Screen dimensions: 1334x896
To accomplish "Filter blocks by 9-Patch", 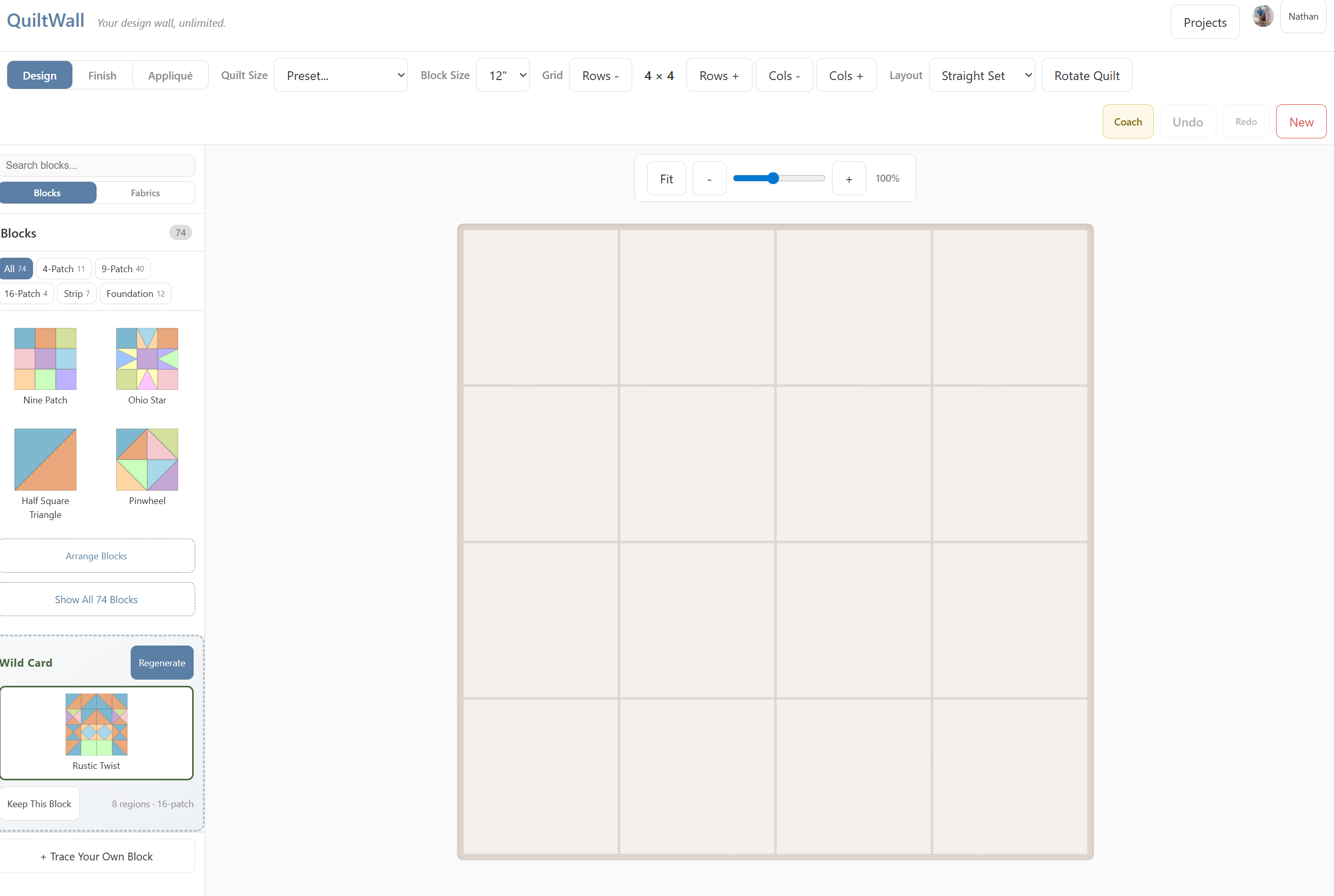I will click(x=122, y=268).
